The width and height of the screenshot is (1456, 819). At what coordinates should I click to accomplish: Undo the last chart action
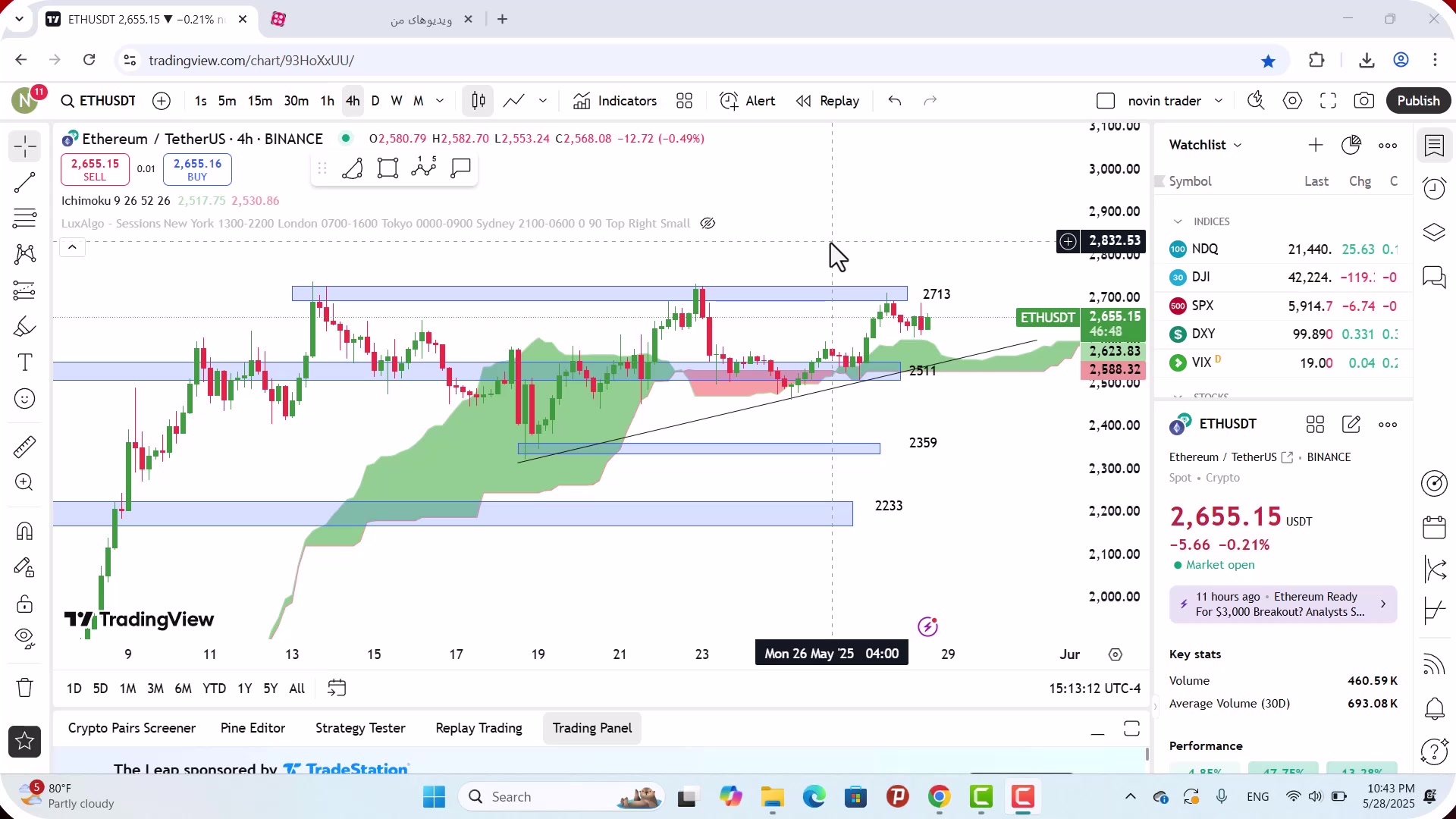point(895,101)
